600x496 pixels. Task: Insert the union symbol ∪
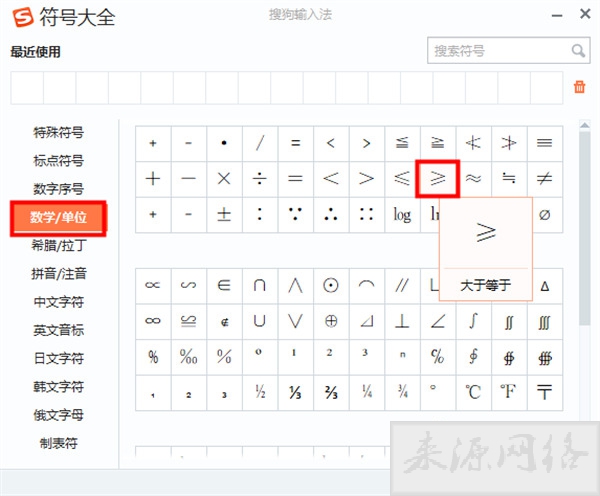tap(260, 321)
